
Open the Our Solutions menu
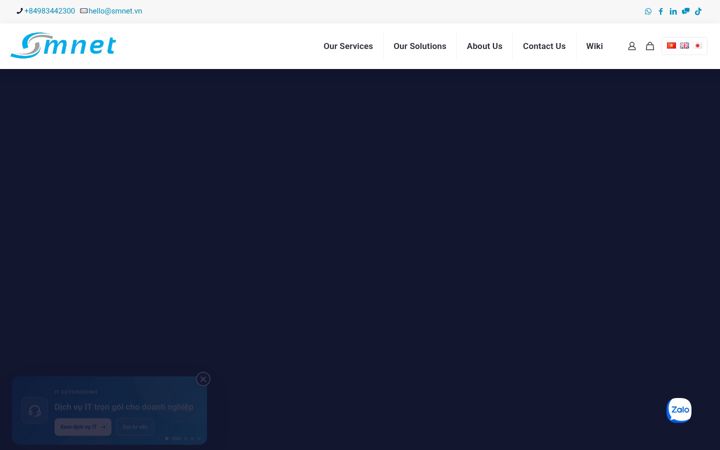(420, 46)
